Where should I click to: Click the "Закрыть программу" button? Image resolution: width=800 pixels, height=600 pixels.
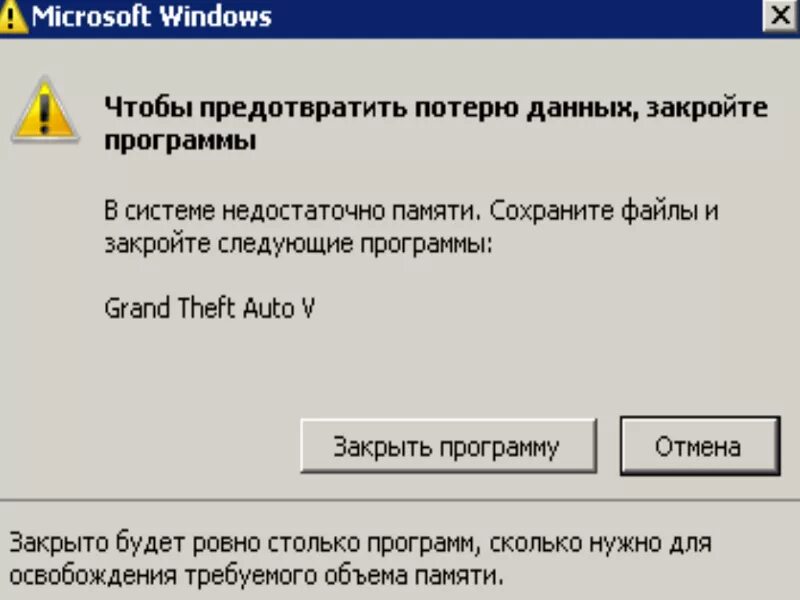(x=448, y=446)
